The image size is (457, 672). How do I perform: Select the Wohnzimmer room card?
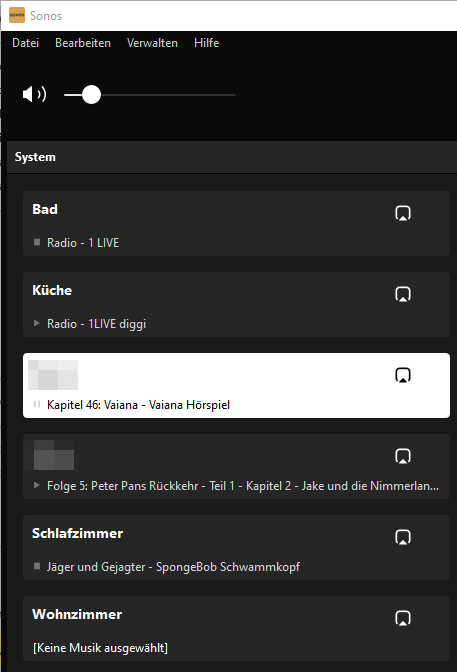point(236,628)
